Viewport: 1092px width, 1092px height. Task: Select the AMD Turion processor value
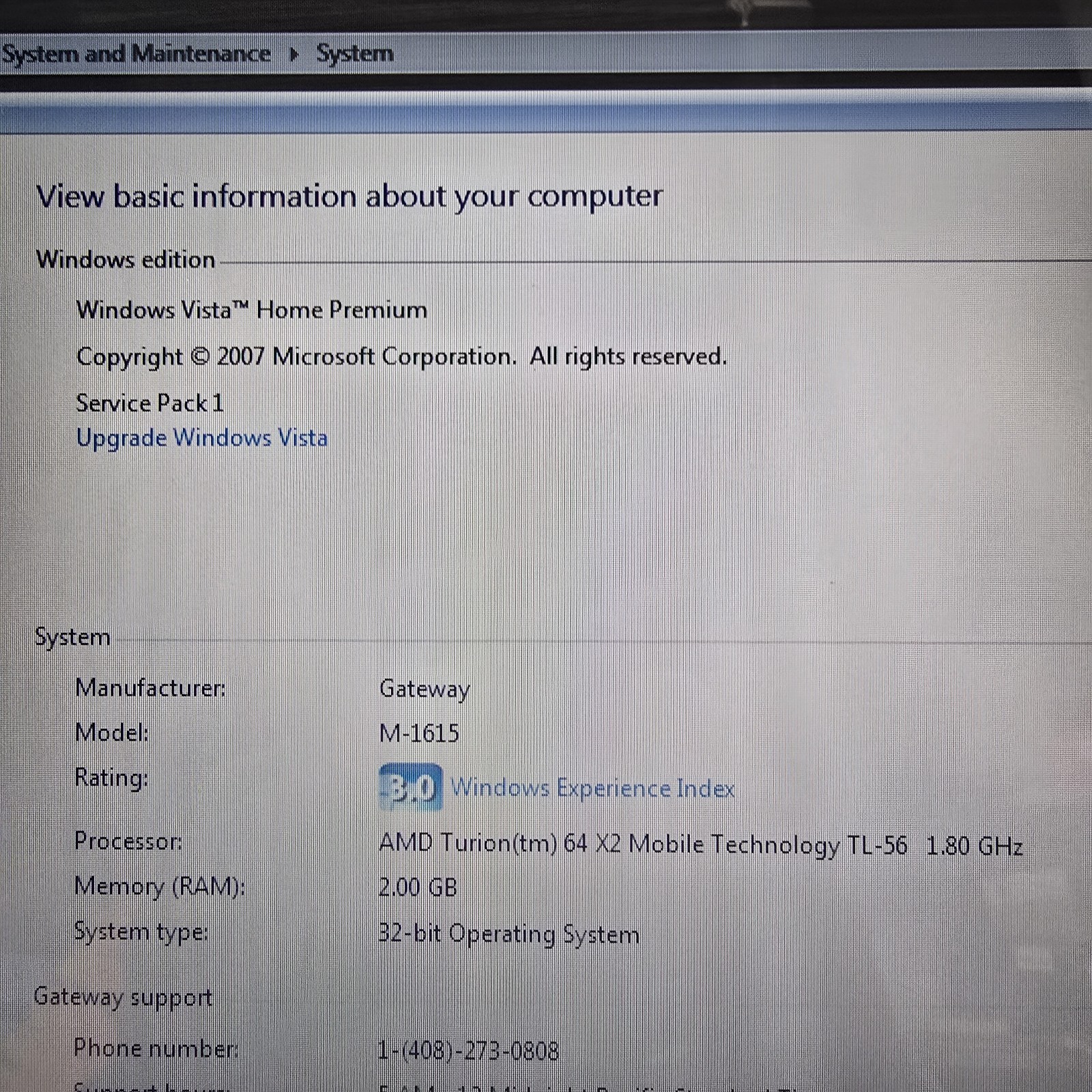pyautogui.click(x=701, y=845)
